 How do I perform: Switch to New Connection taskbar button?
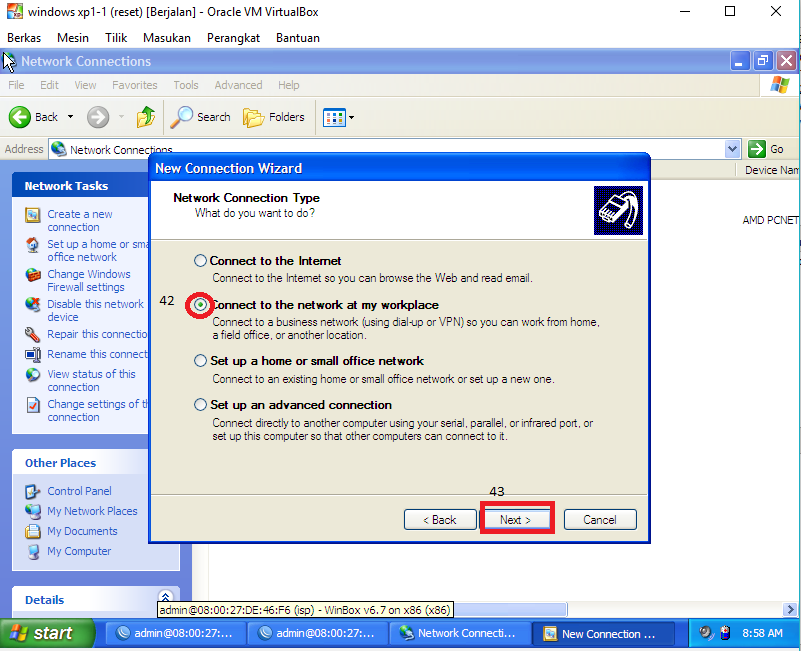(x=603, y=634)
